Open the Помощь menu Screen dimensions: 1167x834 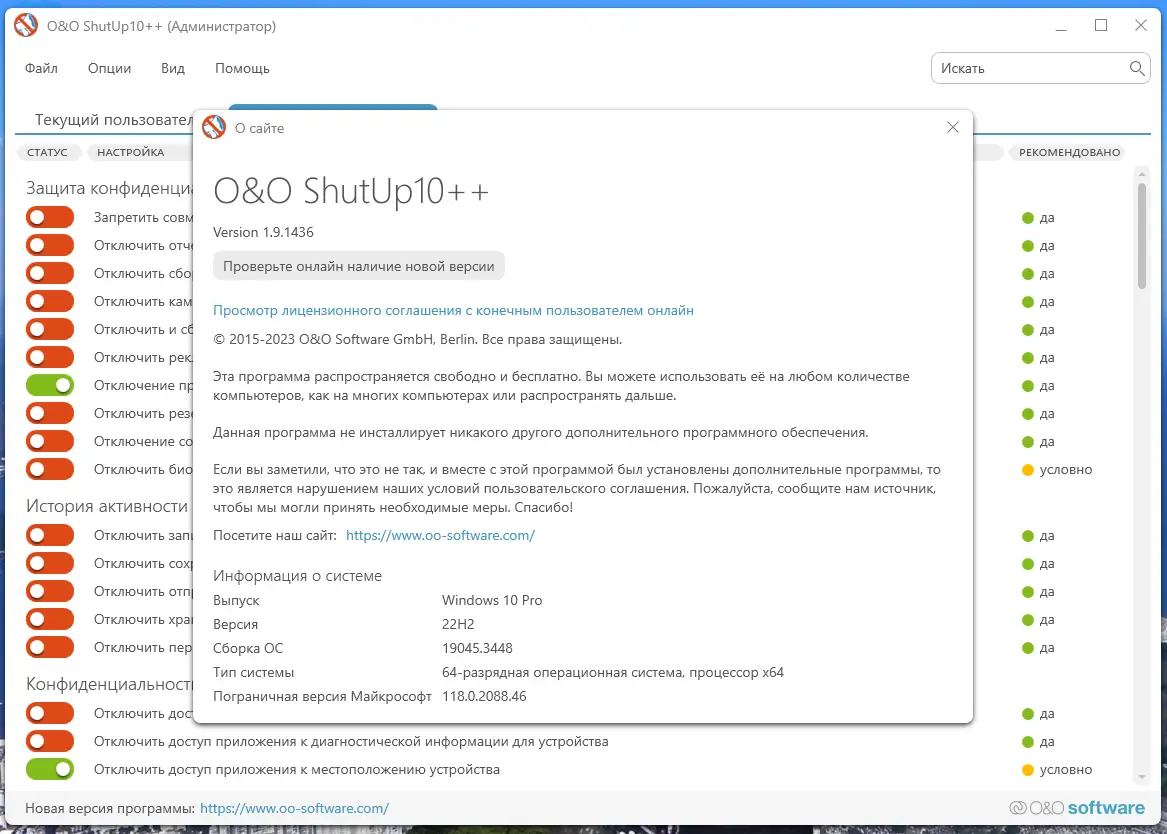pos(242,68)
